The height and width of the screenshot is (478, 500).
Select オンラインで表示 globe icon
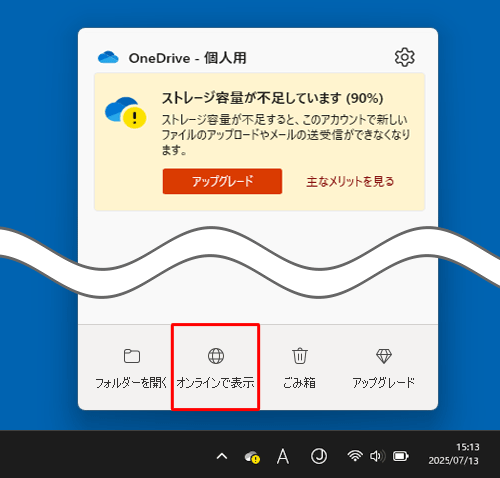[216, 356]
